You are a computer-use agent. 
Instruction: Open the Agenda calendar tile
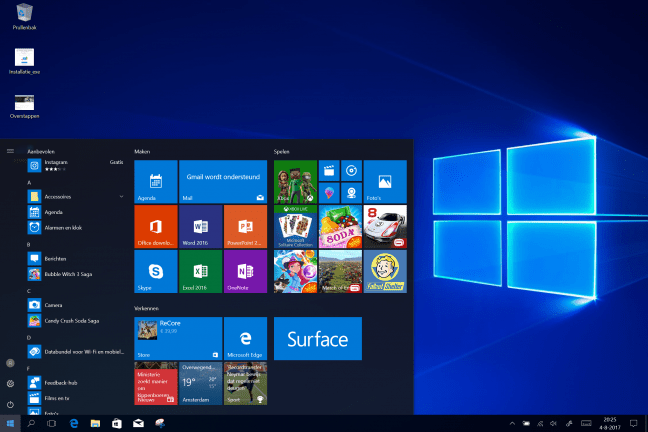156,181
